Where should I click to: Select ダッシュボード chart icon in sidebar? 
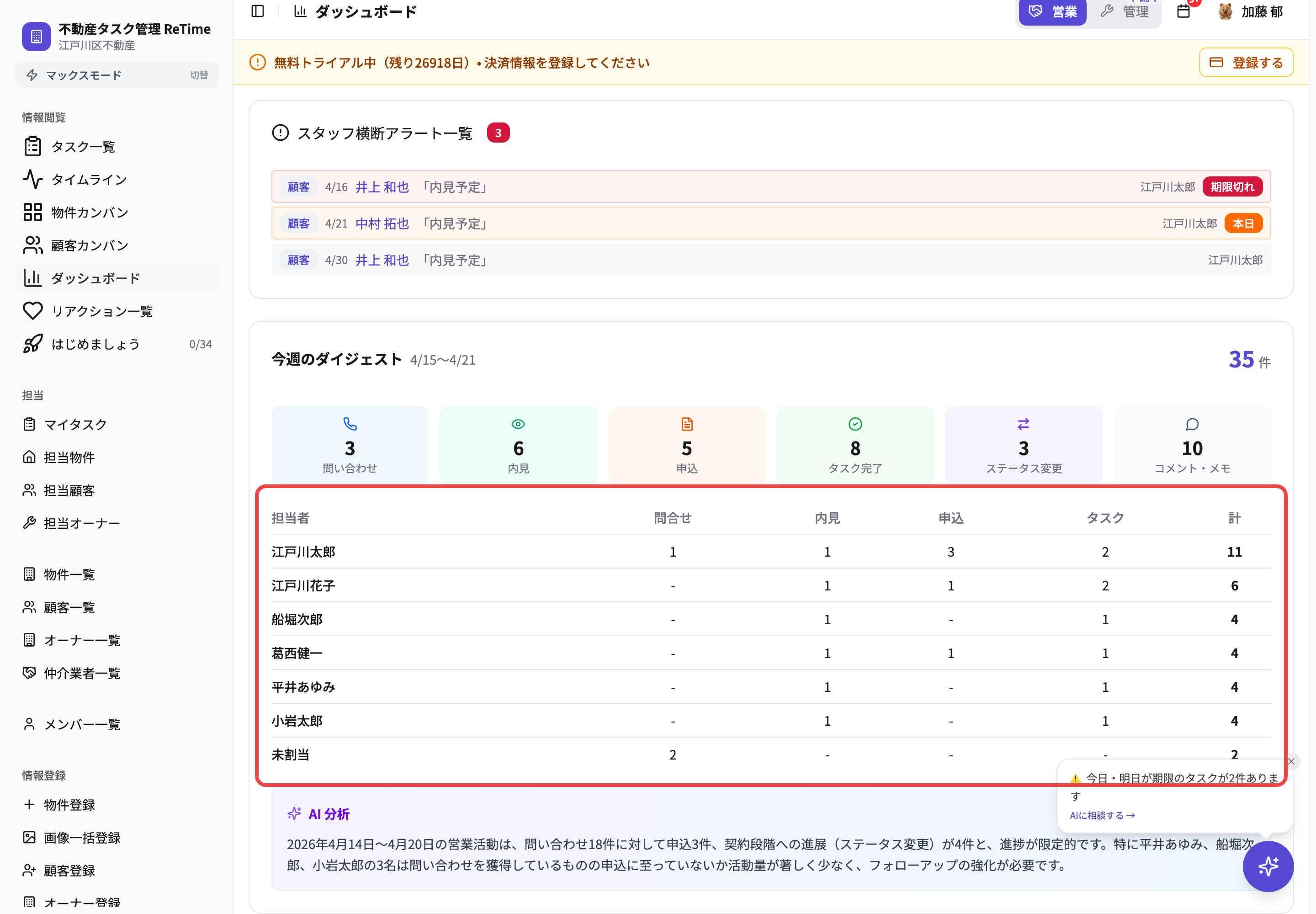tap(32, 278)
